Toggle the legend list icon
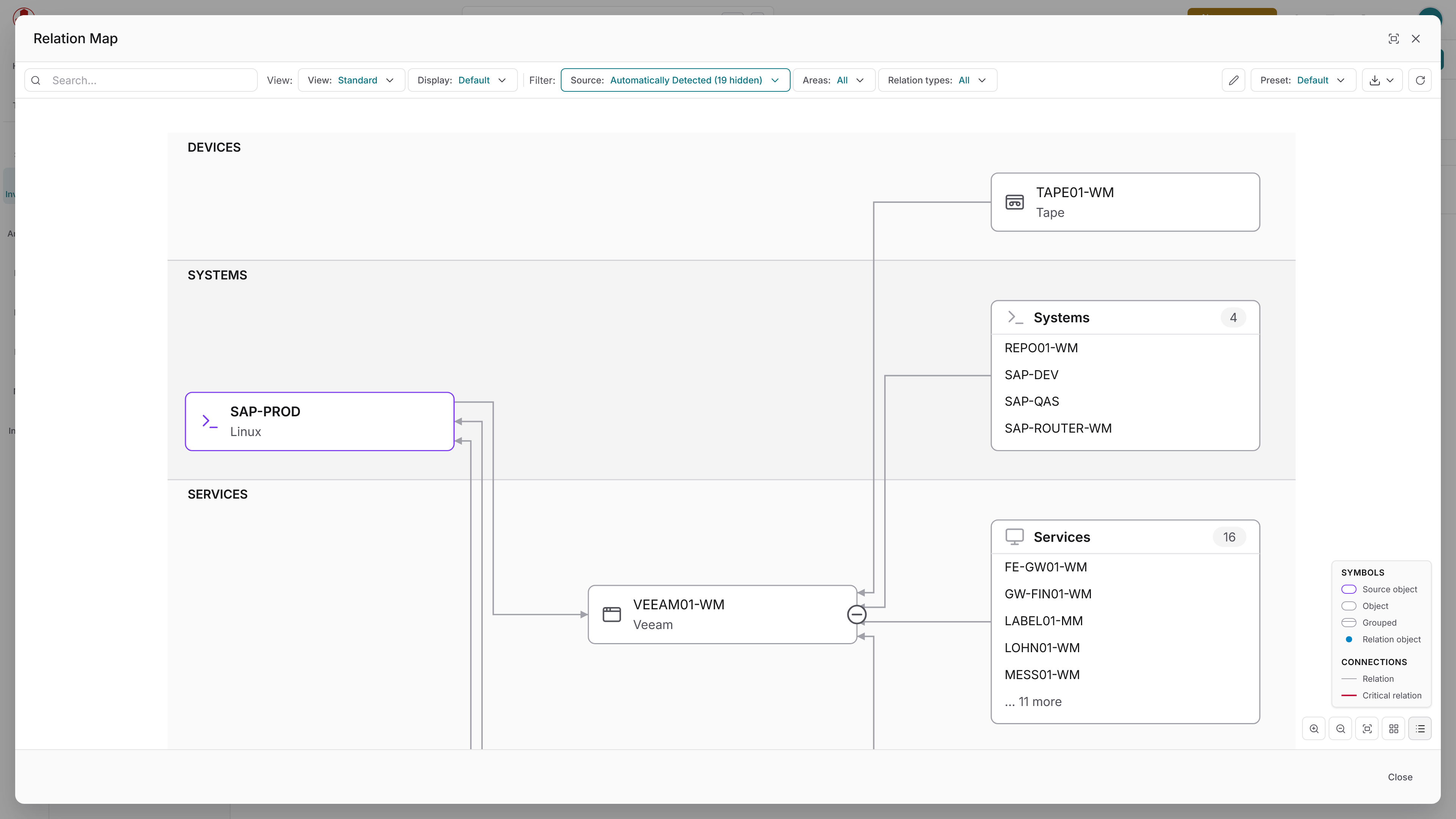The image size is (1456, 819). tap(1420, 728)
